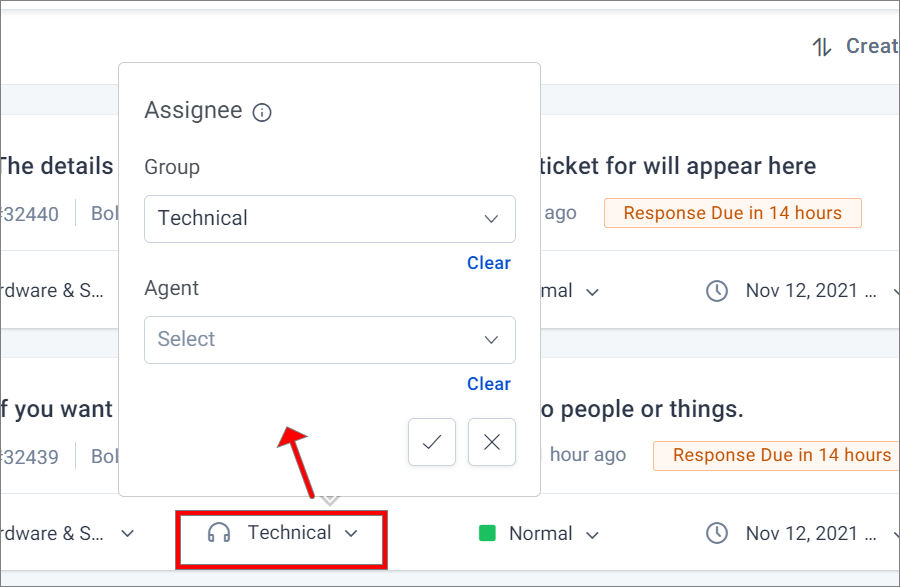Viewport: 900px width, 587px height.
Task: Click the clock icon in first ticket
Action: click(717, 291)
